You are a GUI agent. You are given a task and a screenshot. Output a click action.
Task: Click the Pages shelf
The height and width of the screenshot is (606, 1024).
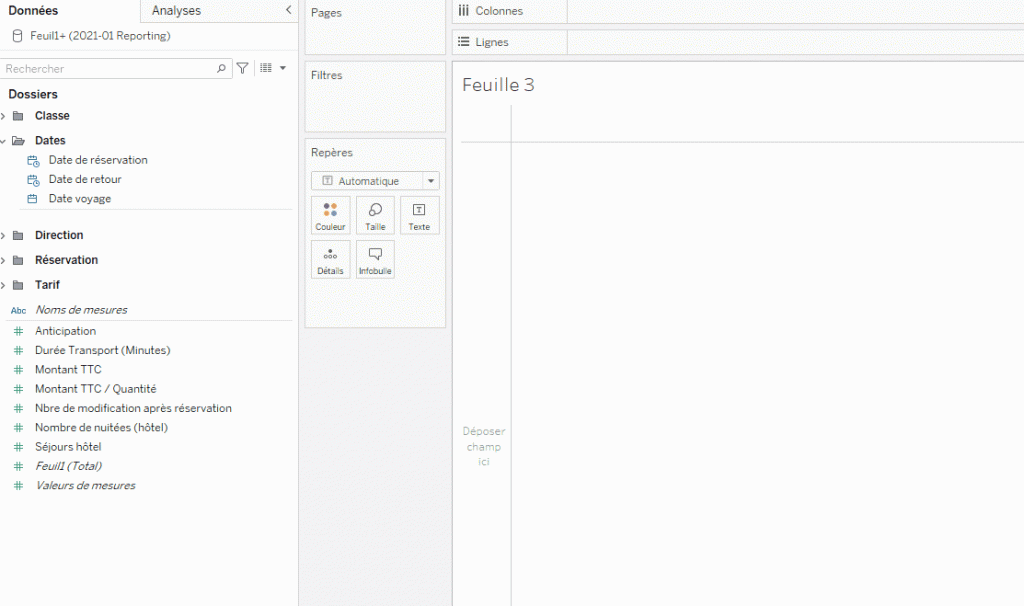(x=376, y=27)
